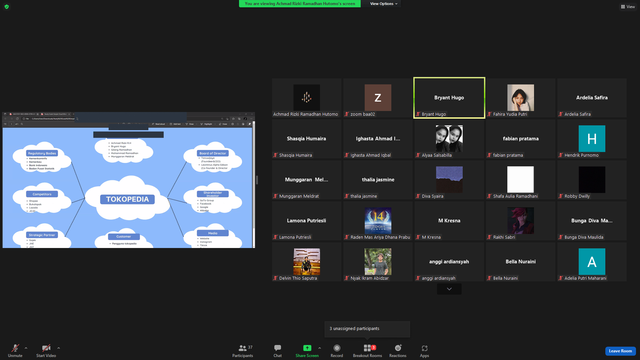Click the green Share Screen icon
This screenshot has width=640, height=360.
[307, 348]
